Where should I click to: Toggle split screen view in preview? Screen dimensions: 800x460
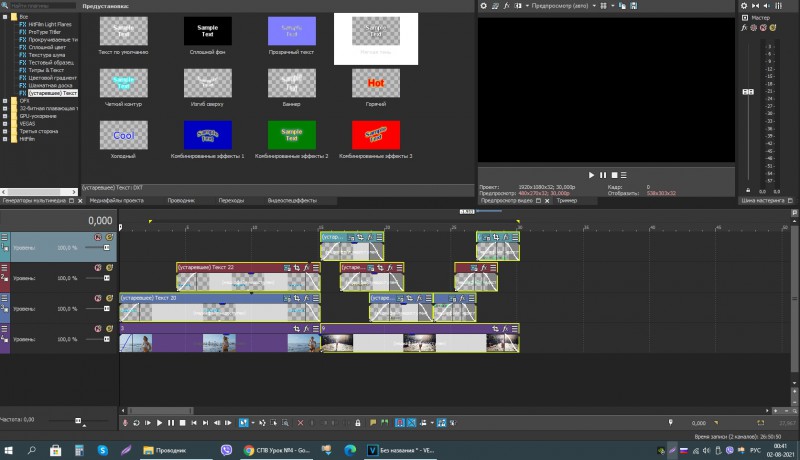tap(518, 6)
